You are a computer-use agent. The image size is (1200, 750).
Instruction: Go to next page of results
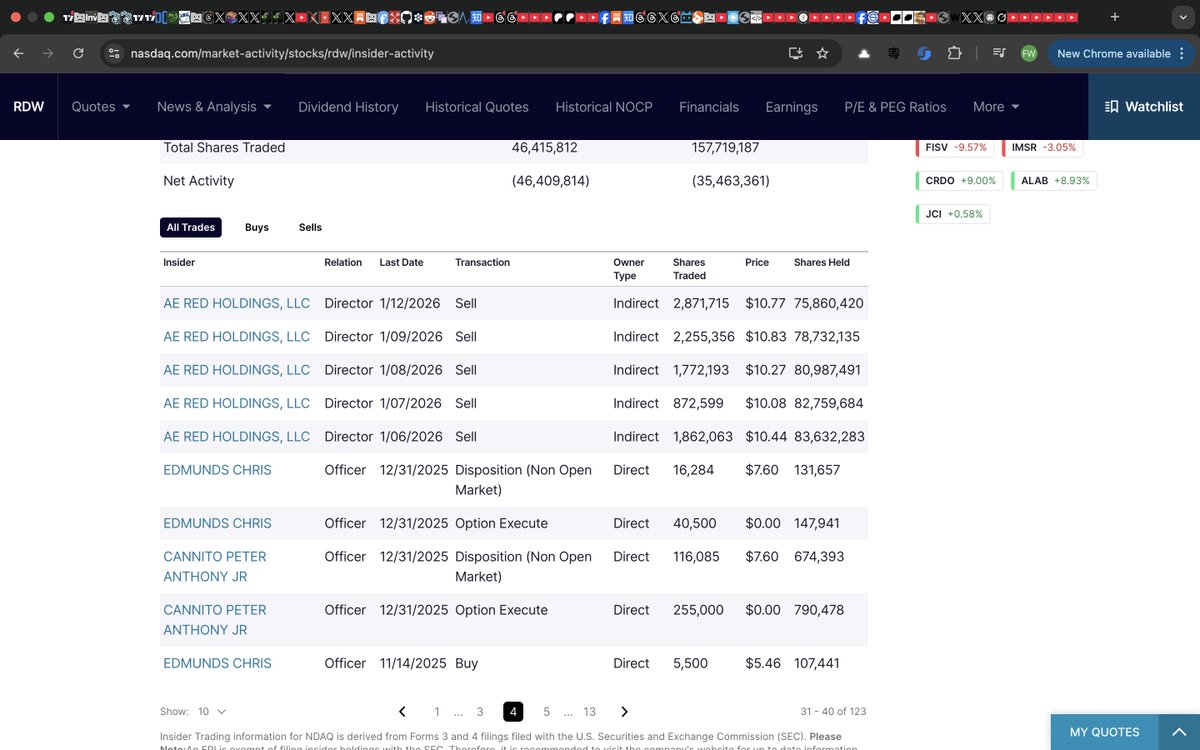tap(624, 712)
